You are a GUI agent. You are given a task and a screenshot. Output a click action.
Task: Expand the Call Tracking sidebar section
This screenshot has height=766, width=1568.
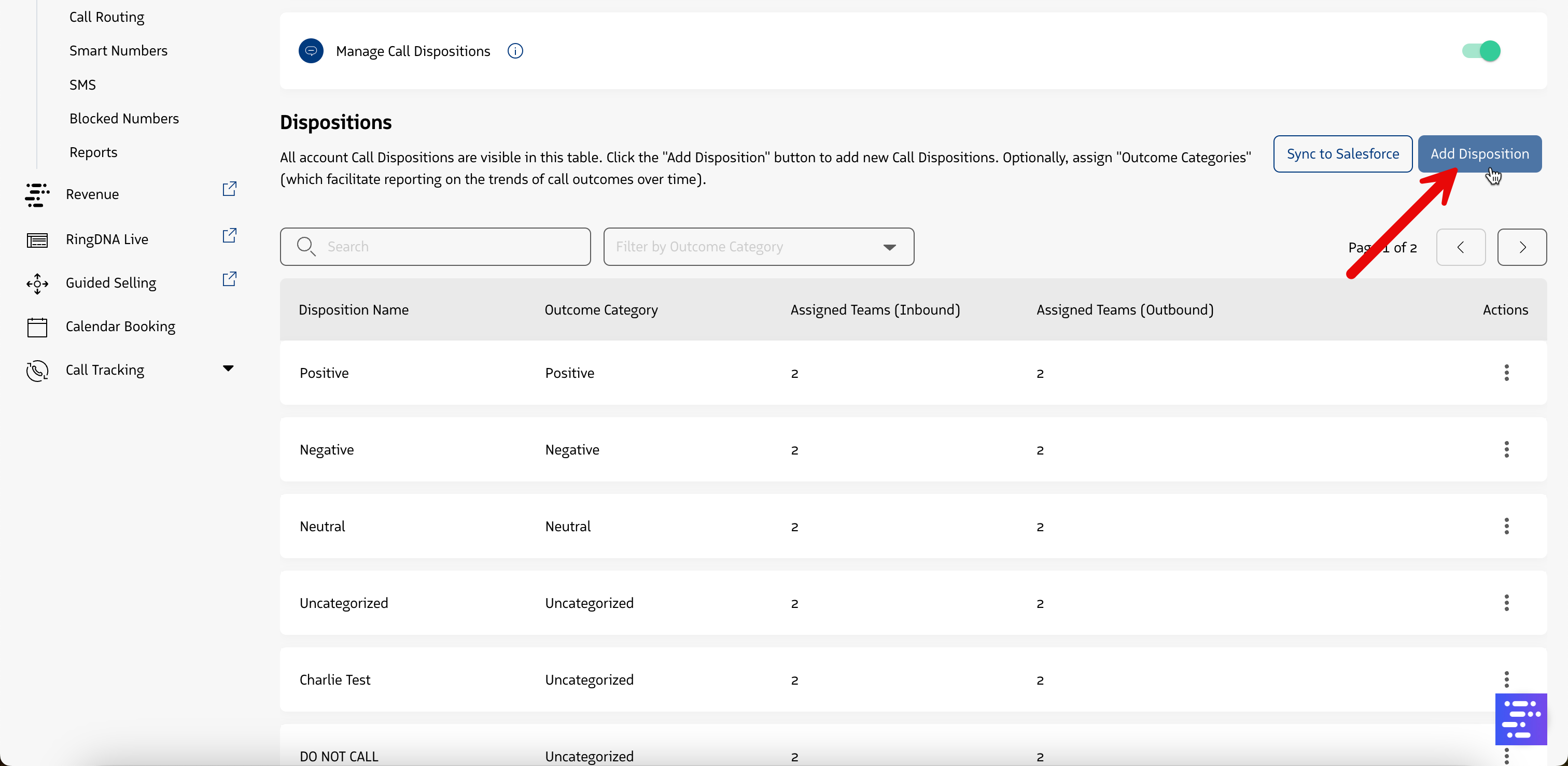228,368
